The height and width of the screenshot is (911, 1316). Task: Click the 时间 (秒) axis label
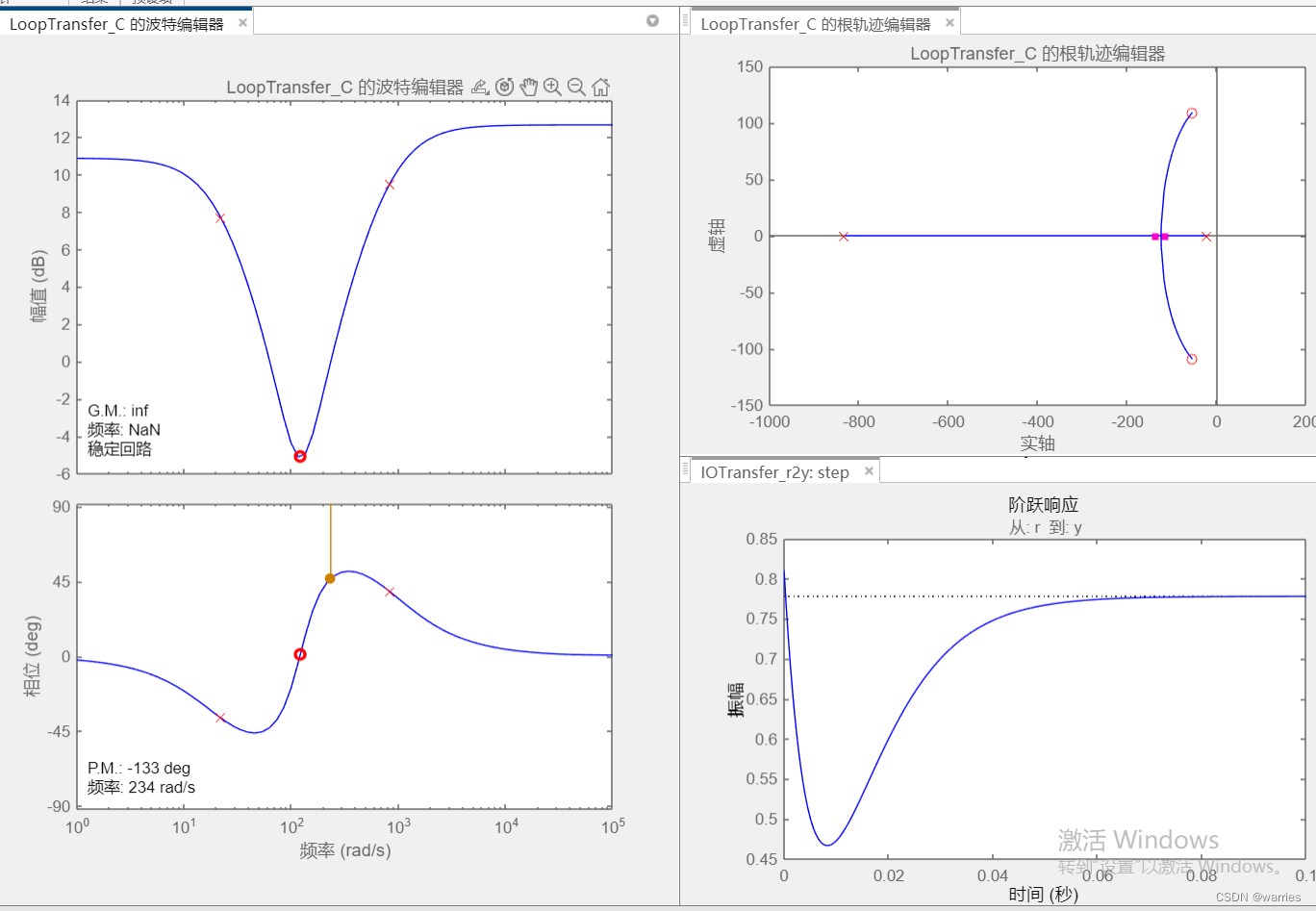tap(1044, 895)
